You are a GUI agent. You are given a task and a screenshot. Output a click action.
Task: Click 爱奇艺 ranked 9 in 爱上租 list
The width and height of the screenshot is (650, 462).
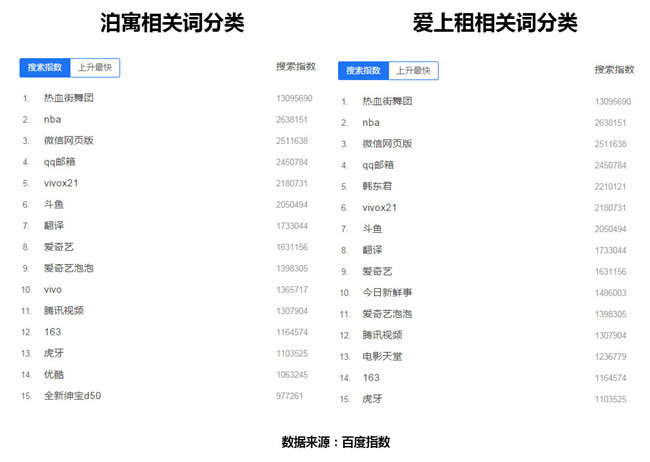click(x=377, y=272)
